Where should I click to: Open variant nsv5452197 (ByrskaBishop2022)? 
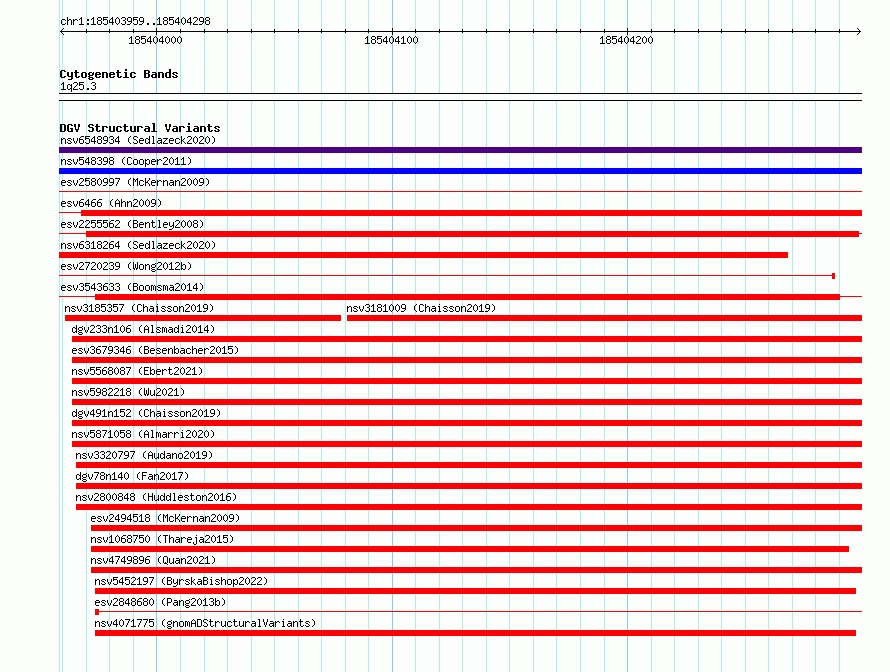coord(181,581)
